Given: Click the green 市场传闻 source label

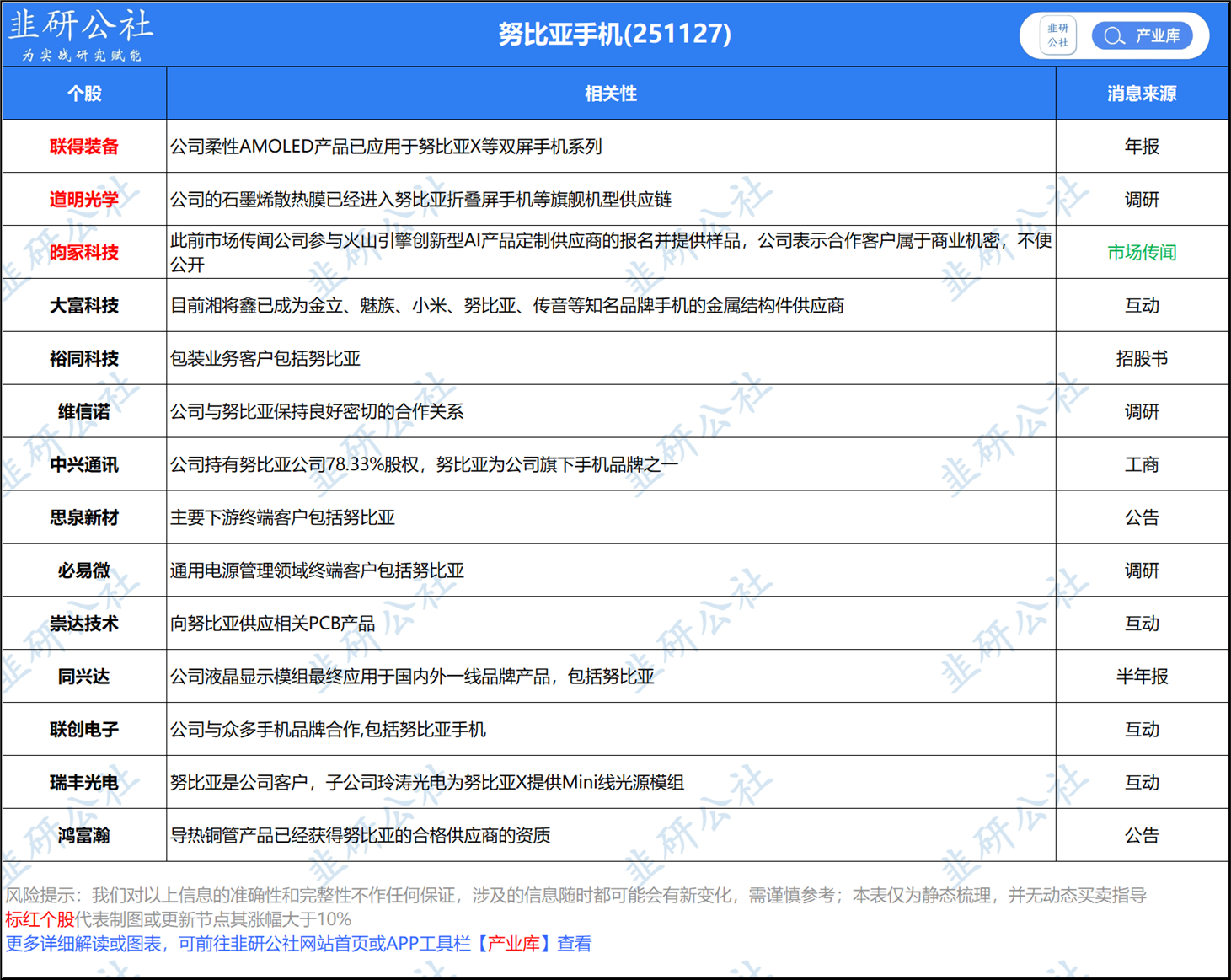Looking at the screenshot, I should 1142,253.
